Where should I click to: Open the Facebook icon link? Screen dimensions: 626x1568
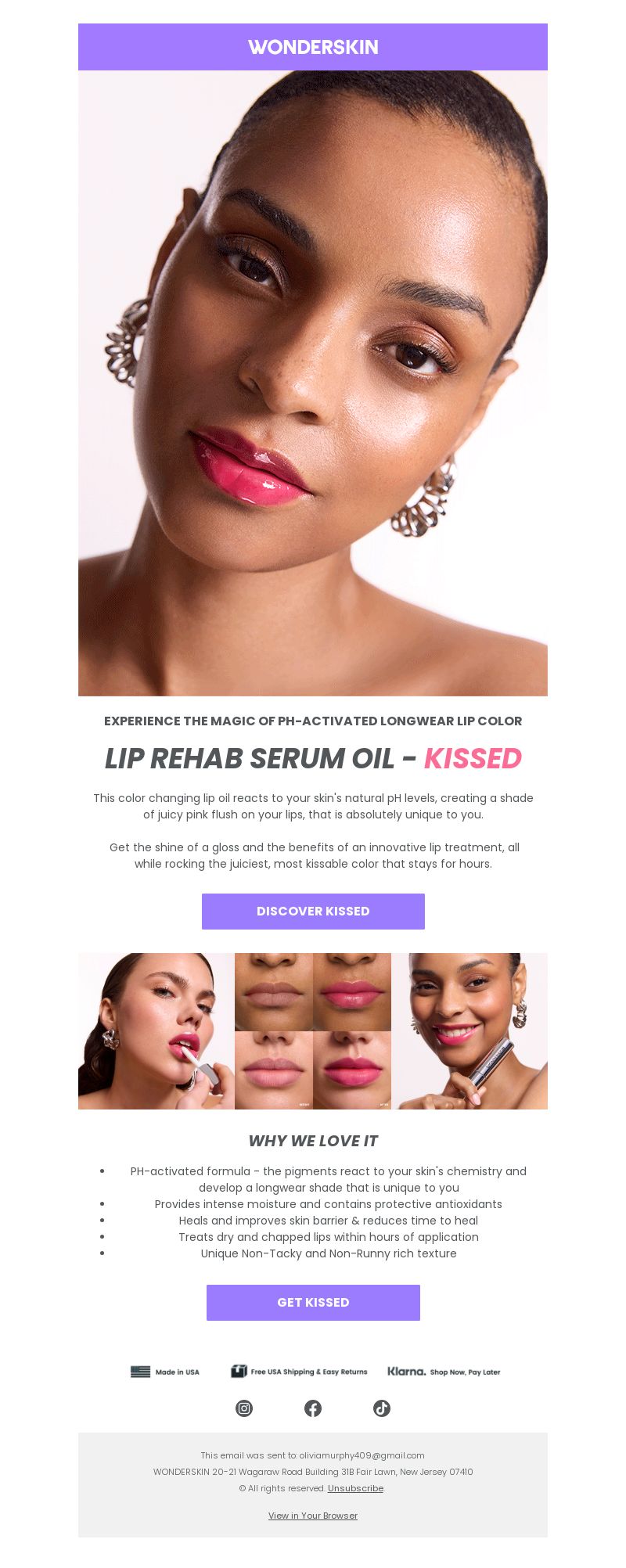tap(313, 1408)
